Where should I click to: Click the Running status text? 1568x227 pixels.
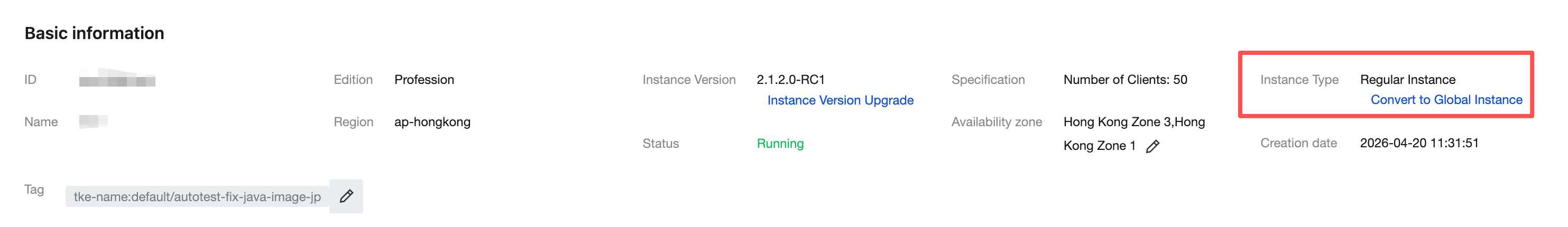780,144
